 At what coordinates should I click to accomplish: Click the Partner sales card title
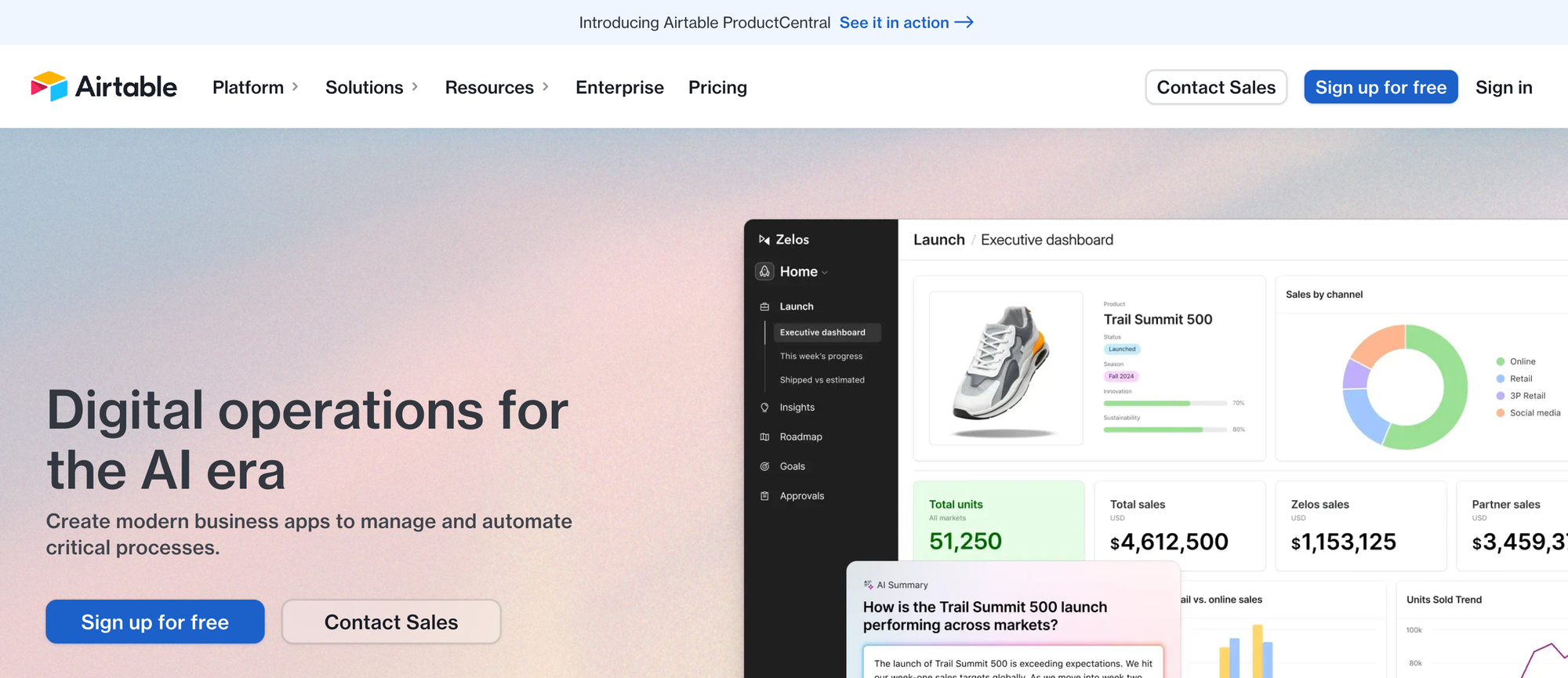(x=1506, y=505)
